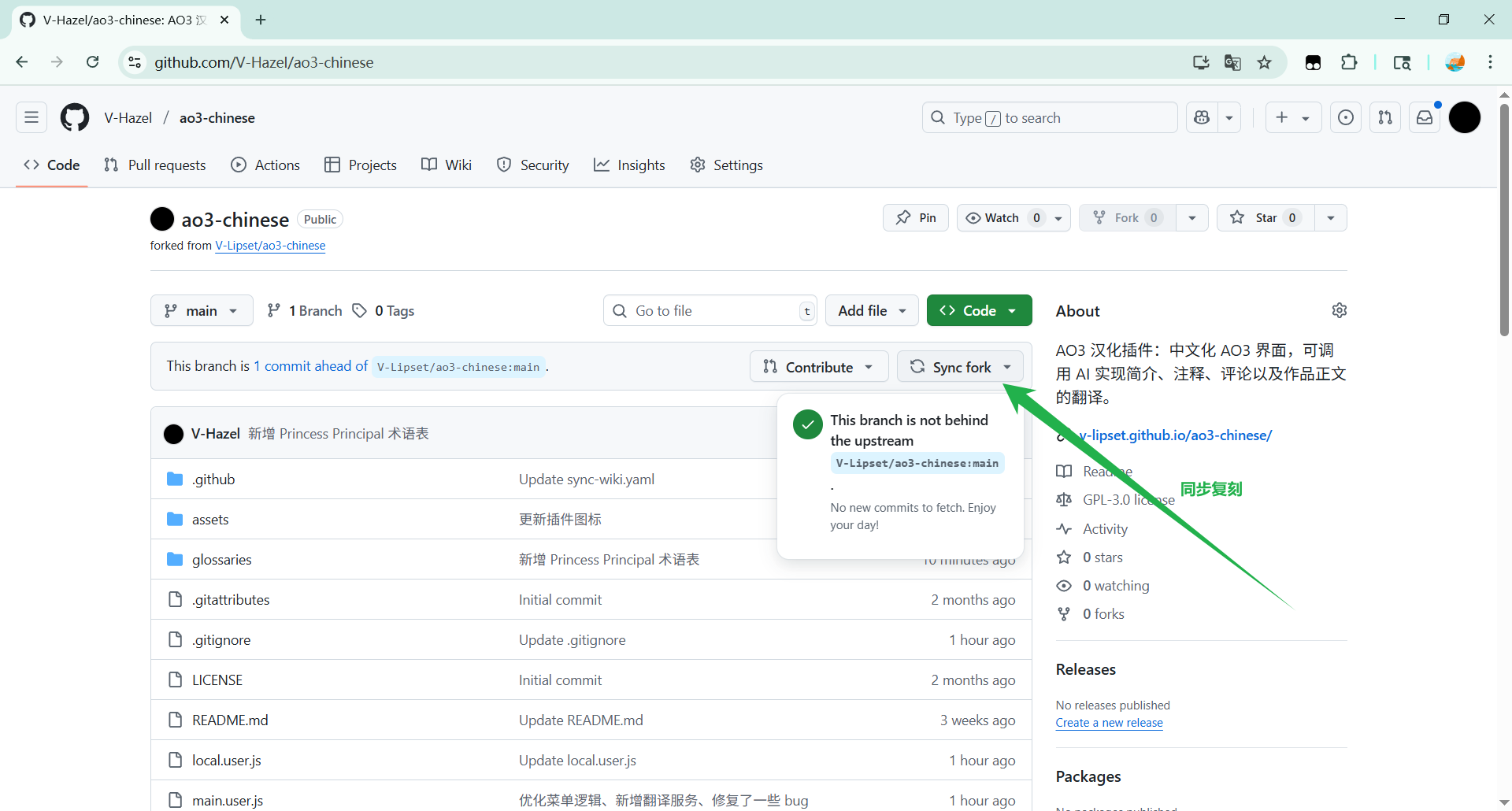Click the page vertical scrollbar
Viewport: 1512px width, 811px height.
[1504, 220]
